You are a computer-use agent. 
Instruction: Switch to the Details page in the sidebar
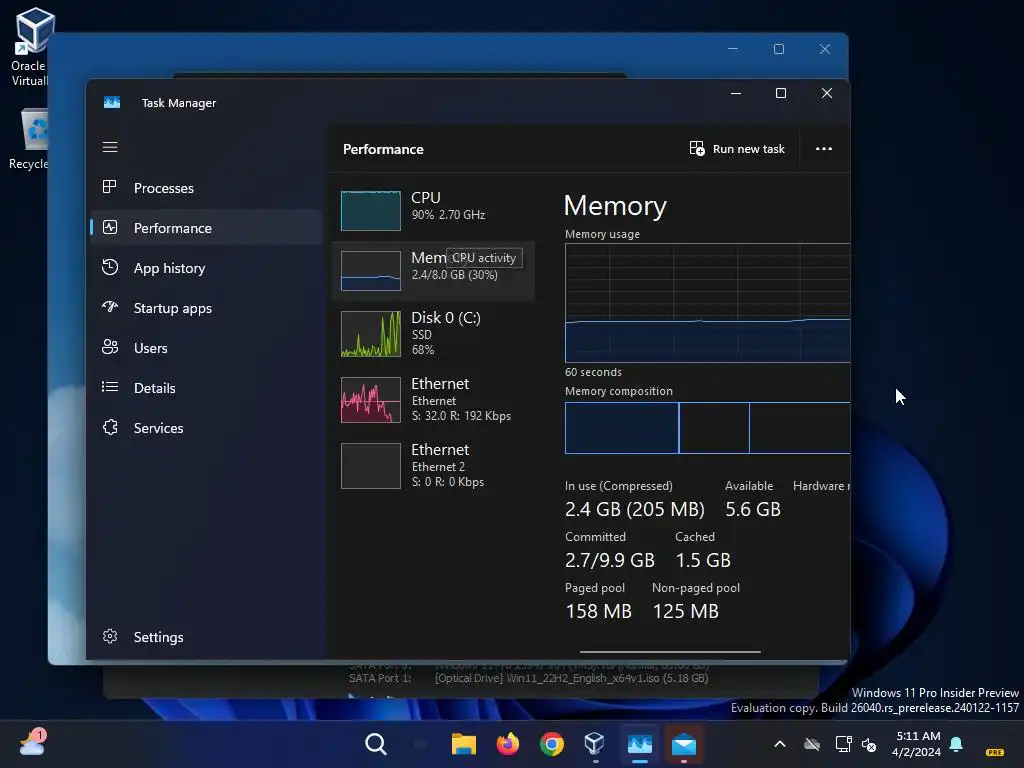point(206,388)
